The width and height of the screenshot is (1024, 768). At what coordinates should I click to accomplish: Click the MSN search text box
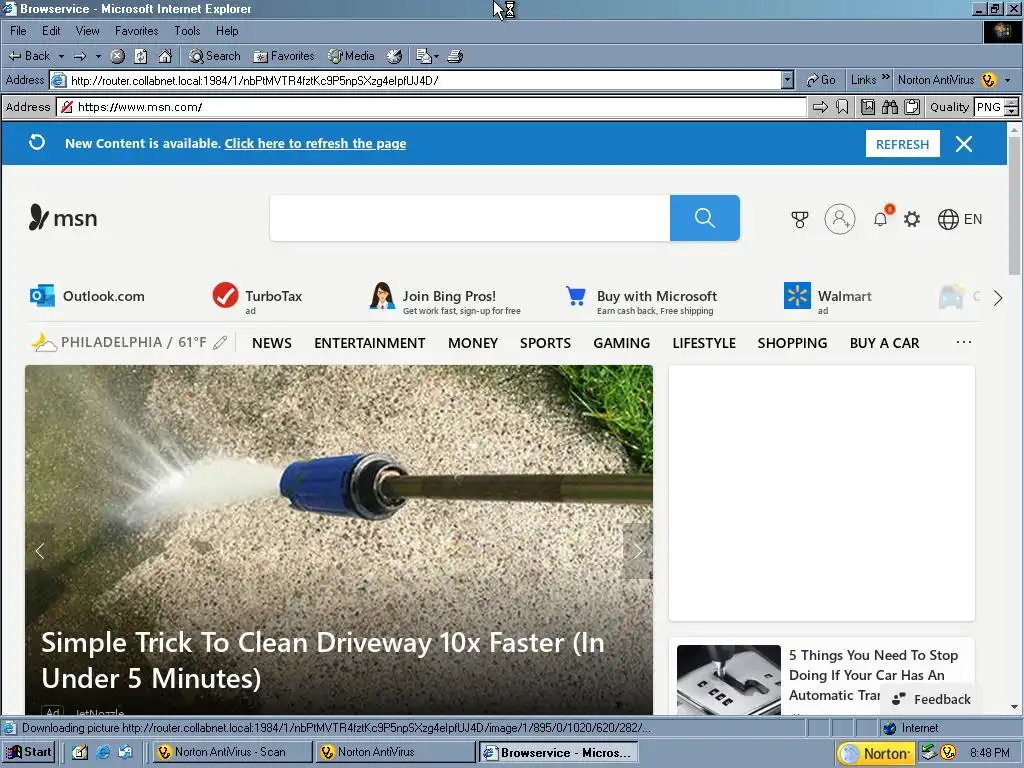pyautogui.click(x=470, y=218)
